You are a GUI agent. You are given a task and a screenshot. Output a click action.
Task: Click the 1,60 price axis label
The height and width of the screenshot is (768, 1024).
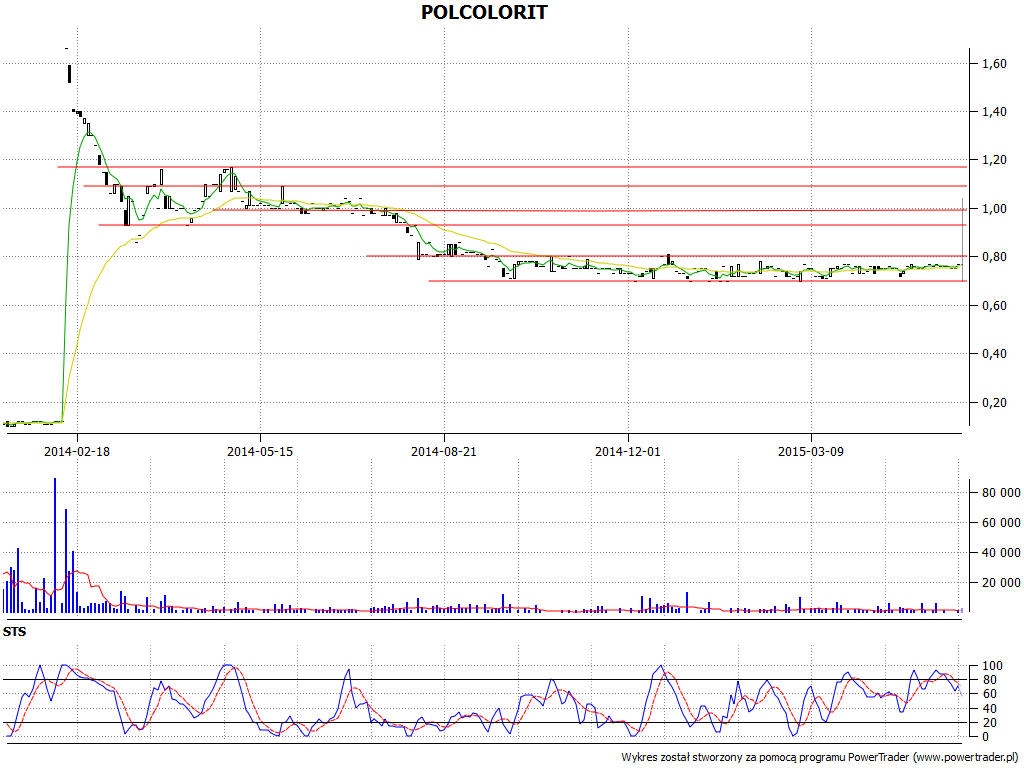tap(994, 64)
